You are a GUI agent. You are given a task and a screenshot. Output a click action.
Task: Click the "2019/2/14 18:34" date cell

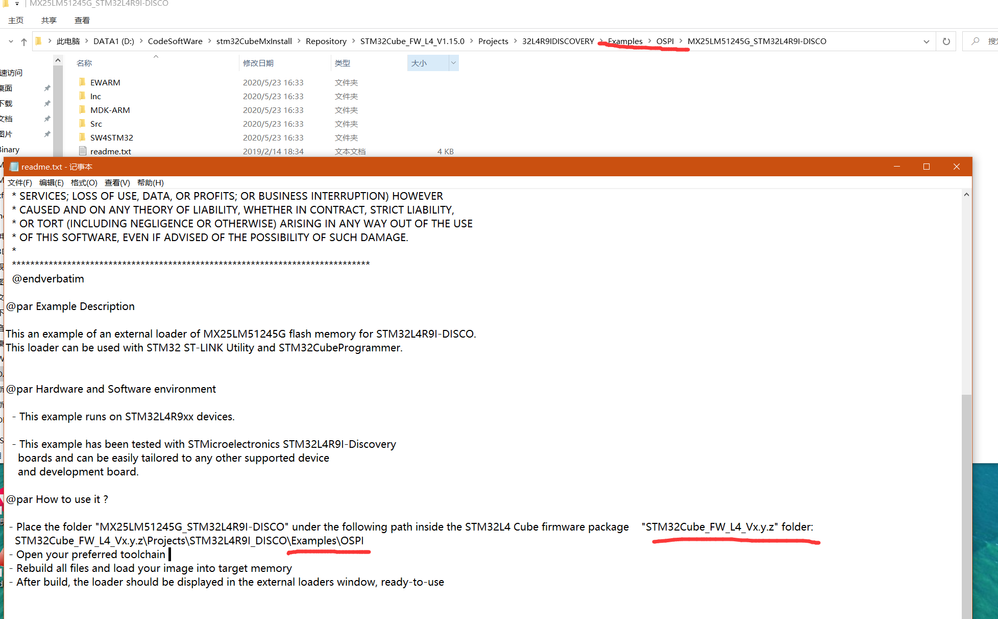(x=273, y=151)
